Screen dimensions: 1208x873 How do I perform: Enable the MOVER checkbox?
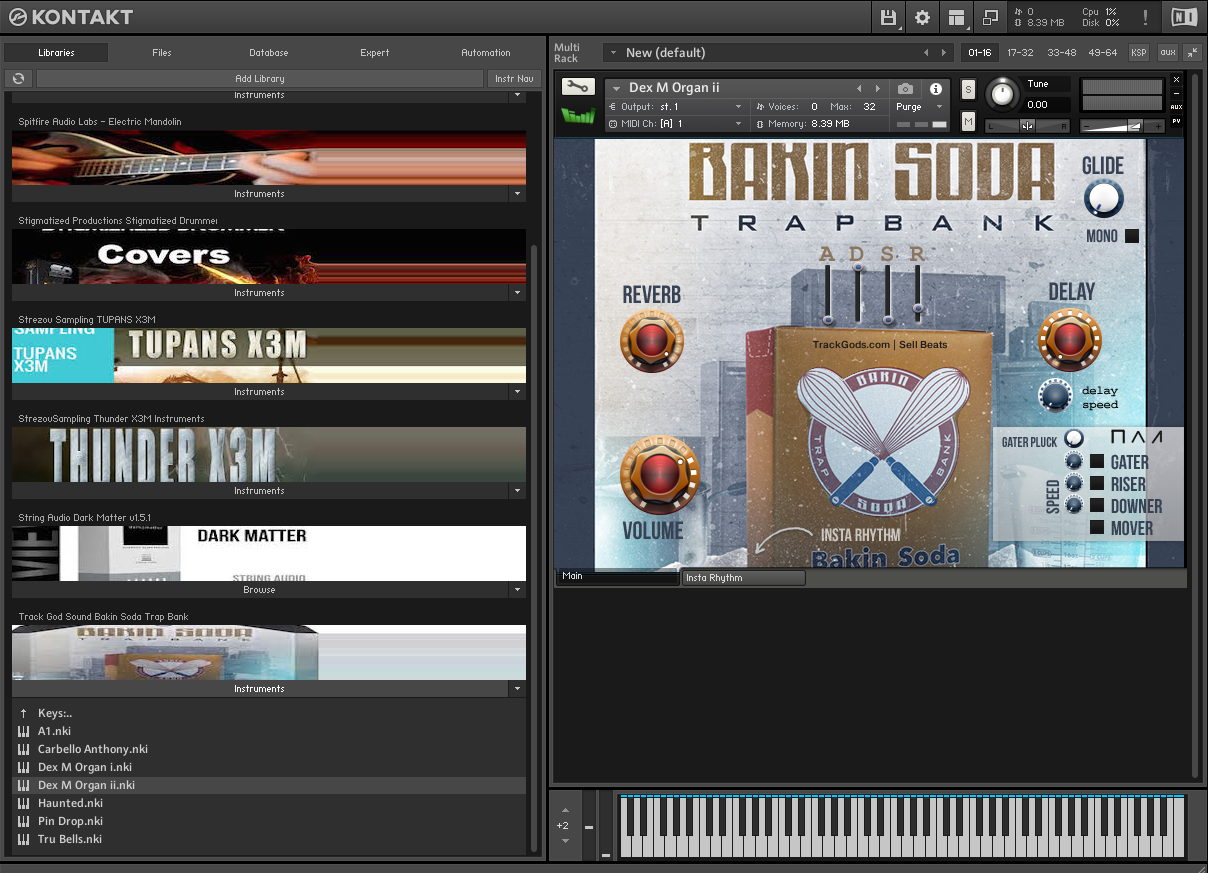click(1097, 527)
